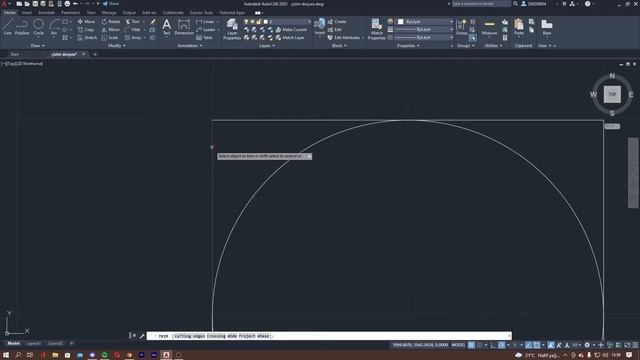Toggle grid display in status bar
Image resolution: width=640 pixels, height=360 pixels.
pos(471,345)
